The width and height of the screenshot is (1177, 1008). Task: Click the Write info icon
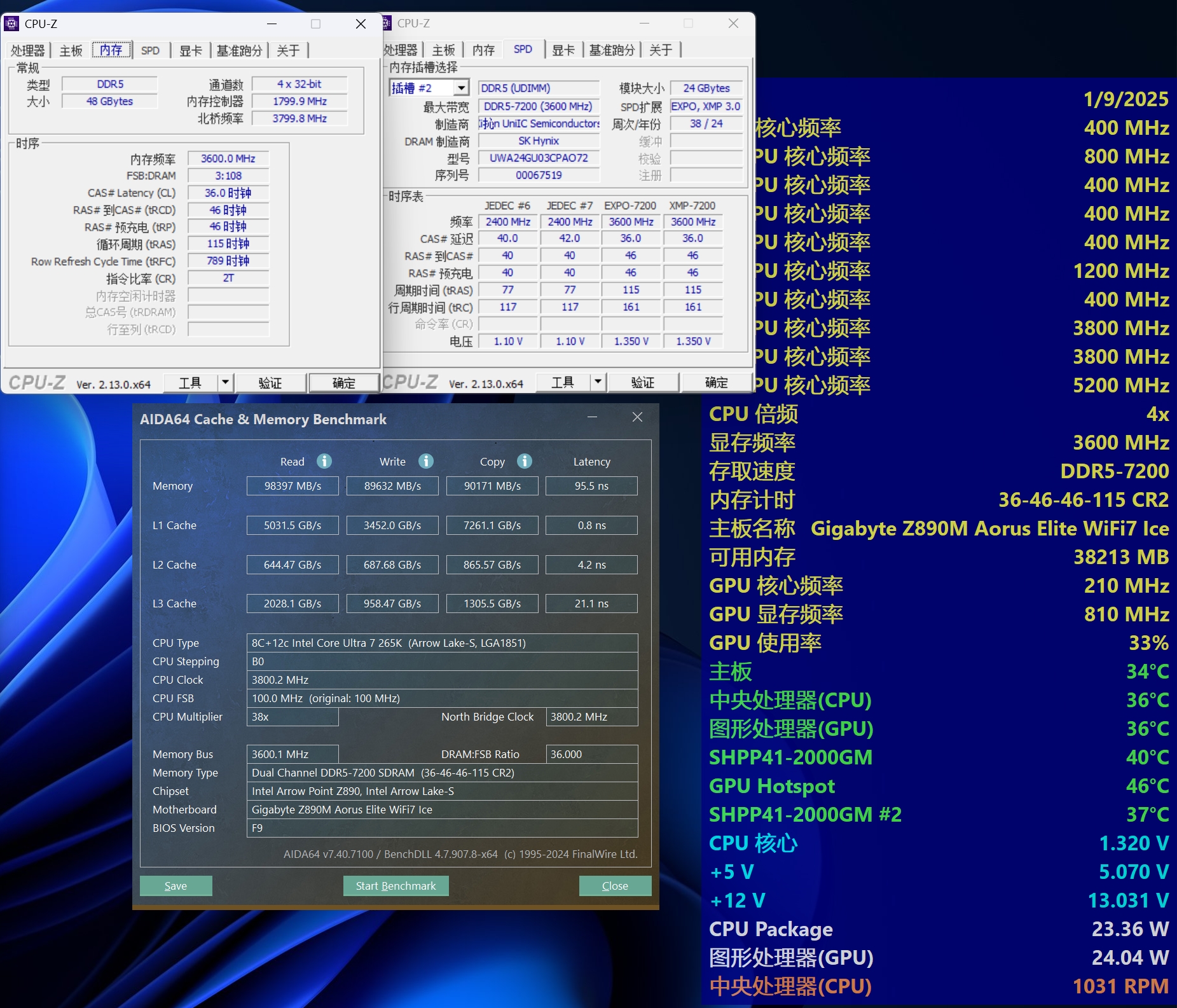click(x=426, y=461)
